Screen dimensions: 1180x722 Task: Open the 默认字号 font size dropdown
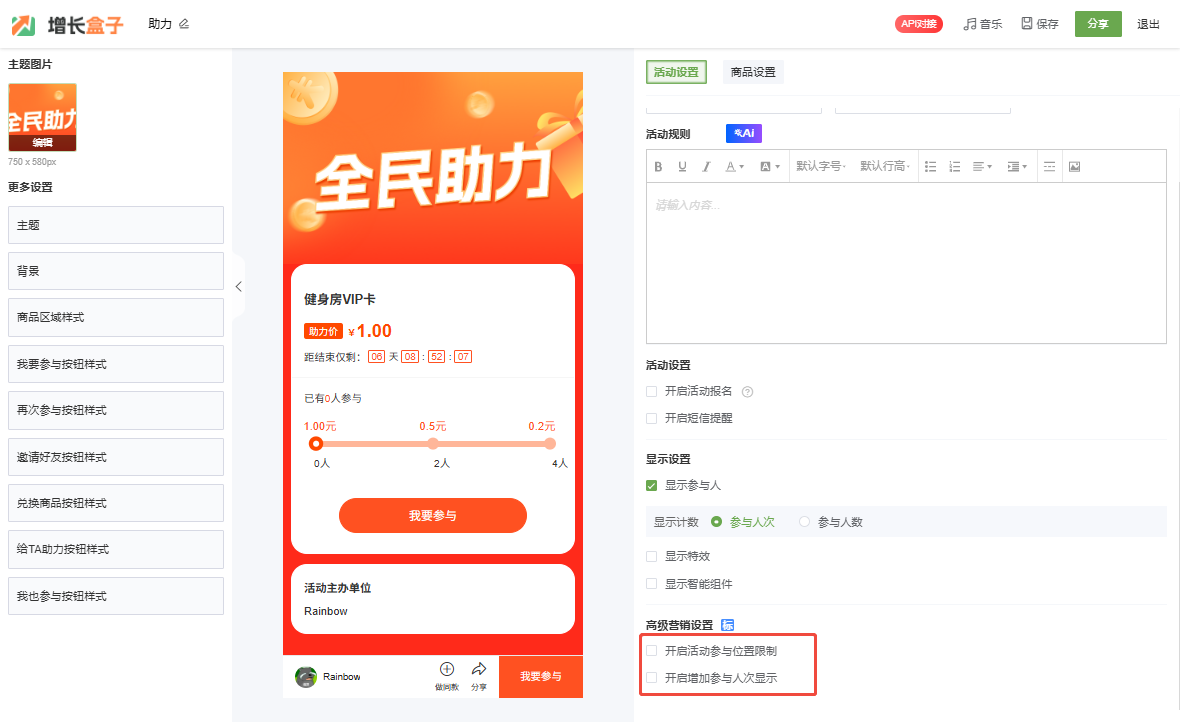point(820,167)
